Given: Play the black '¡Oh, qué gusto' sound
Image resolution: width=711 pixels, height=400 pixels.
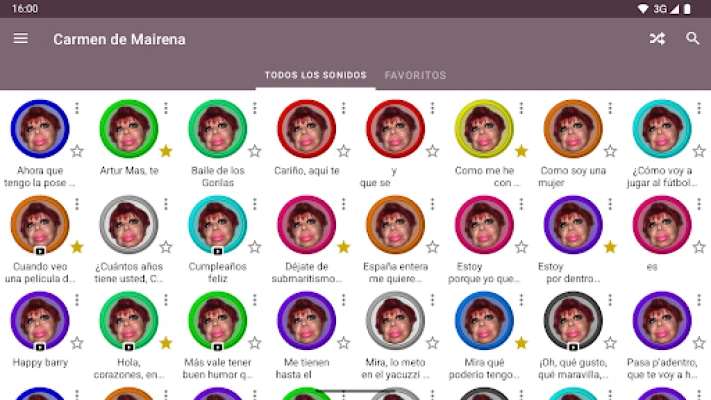Looking at the screenshot, I should (x=573, y=321).
